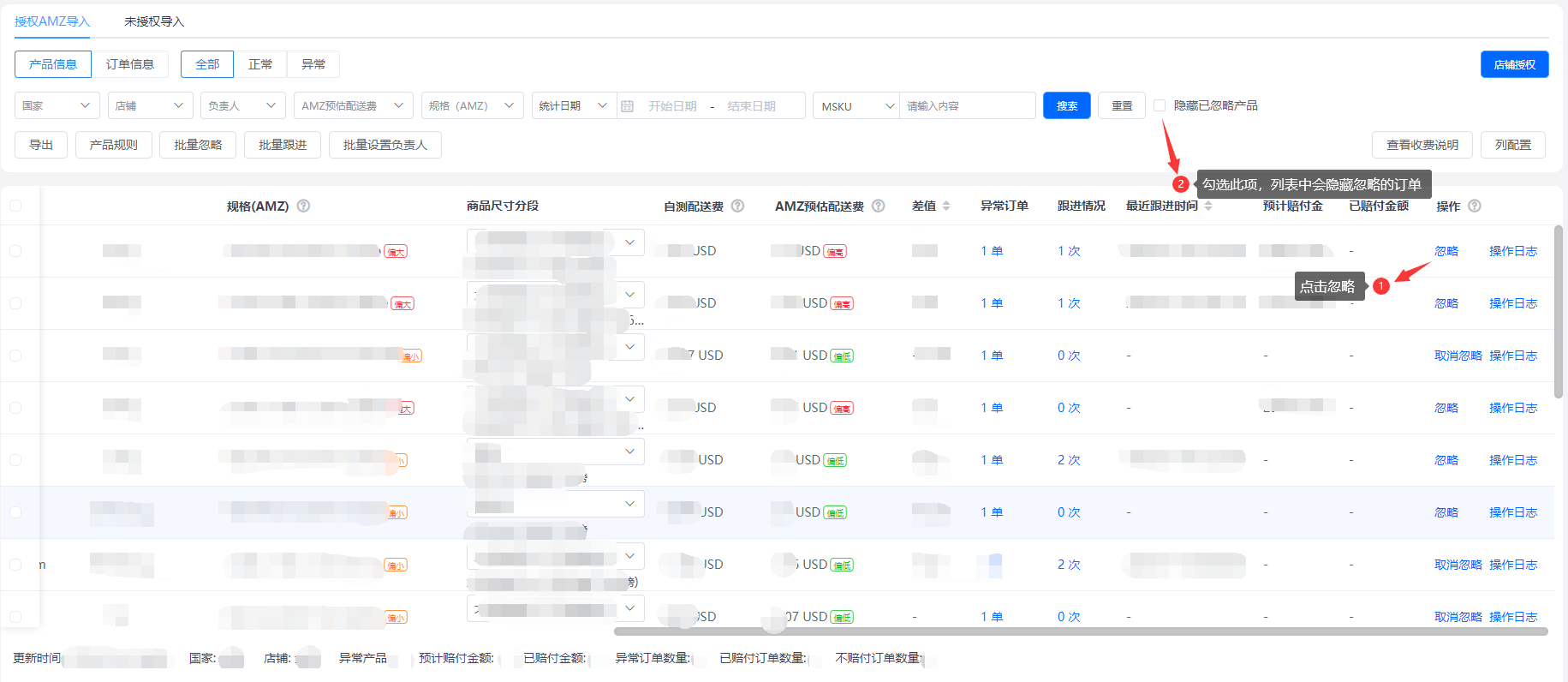The image size is (1568, 682).
Task: Select 异常 filter tab
Action: (x=313, y=64)
